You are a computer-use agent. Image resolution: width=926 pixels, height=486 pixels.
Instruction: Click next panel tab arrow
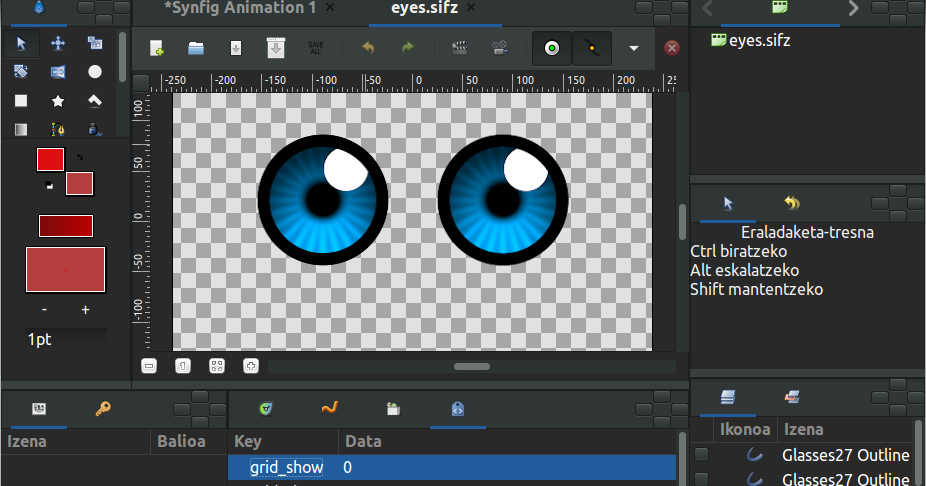tap(853, 8)
